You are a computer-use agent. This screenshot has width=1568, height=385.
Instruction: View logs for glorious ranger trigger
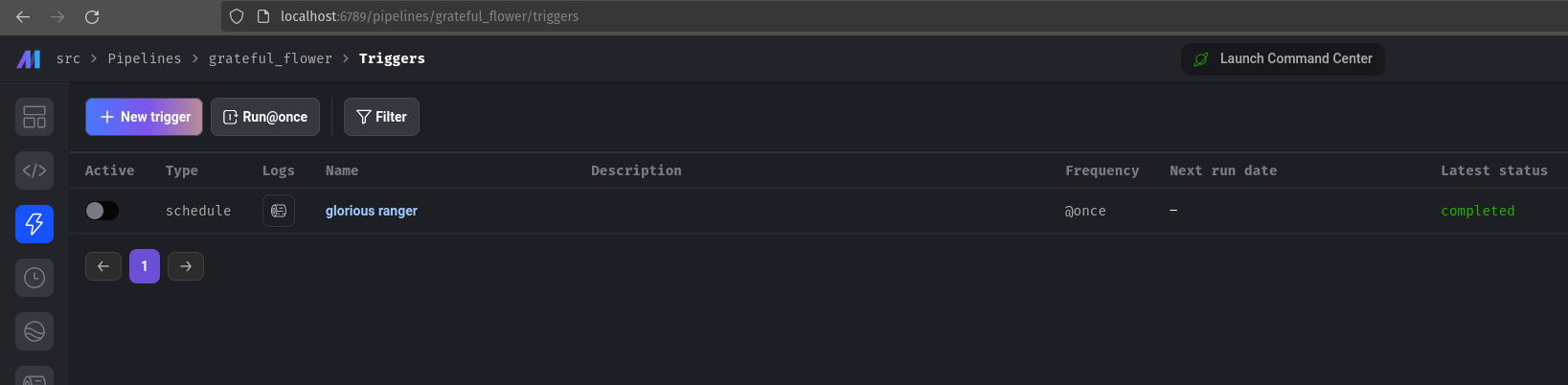coord(279,211)
